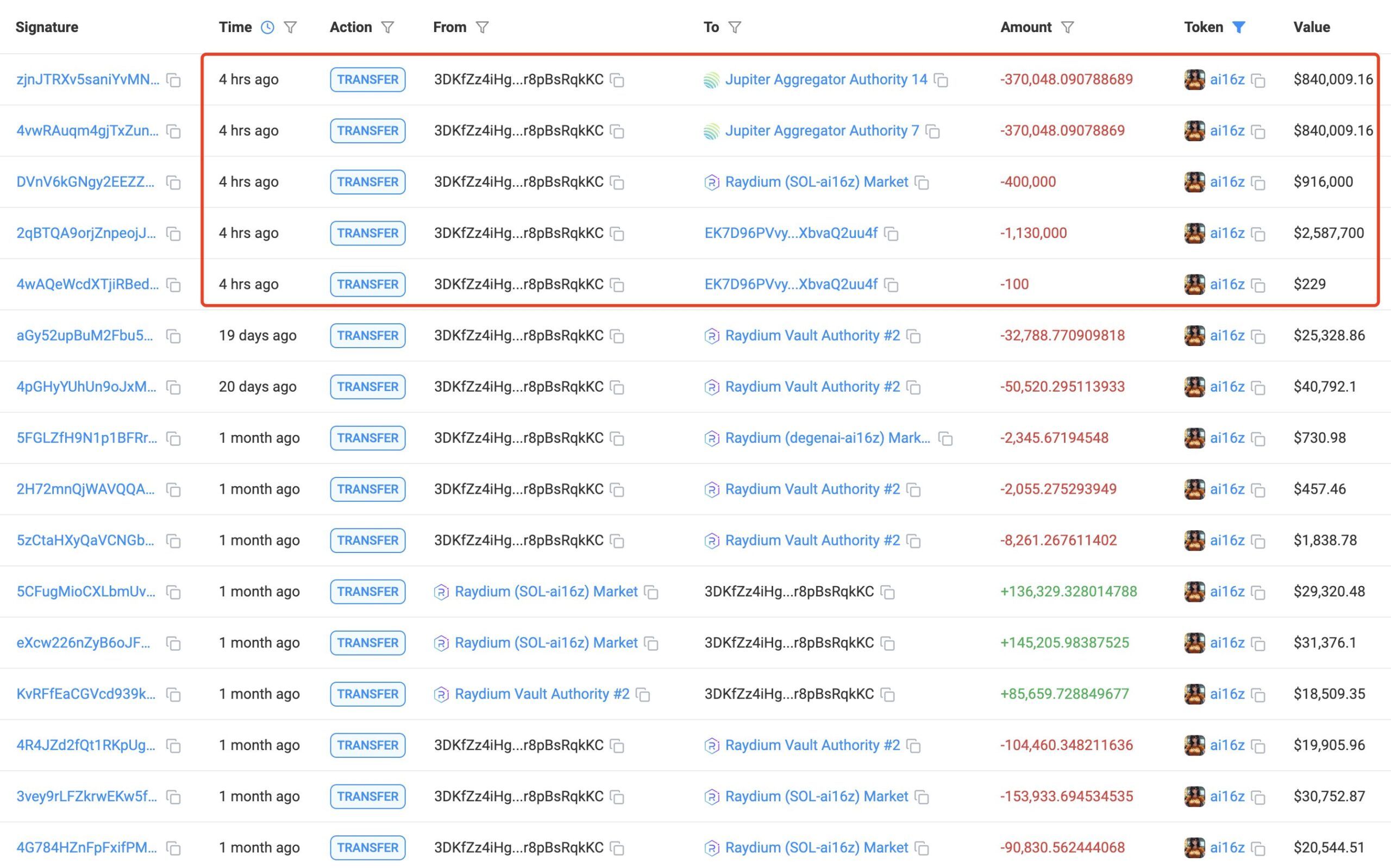The width and height of the screenshot is (1391, 868).
Task: Open the filter funnel on the To column
Action: [x=735, y=27]
